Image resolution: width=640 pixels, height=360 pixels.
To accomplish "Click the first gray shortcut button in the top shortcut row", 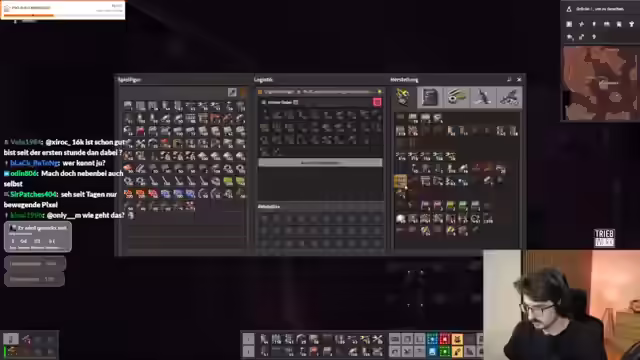I will tap(395, 339).
